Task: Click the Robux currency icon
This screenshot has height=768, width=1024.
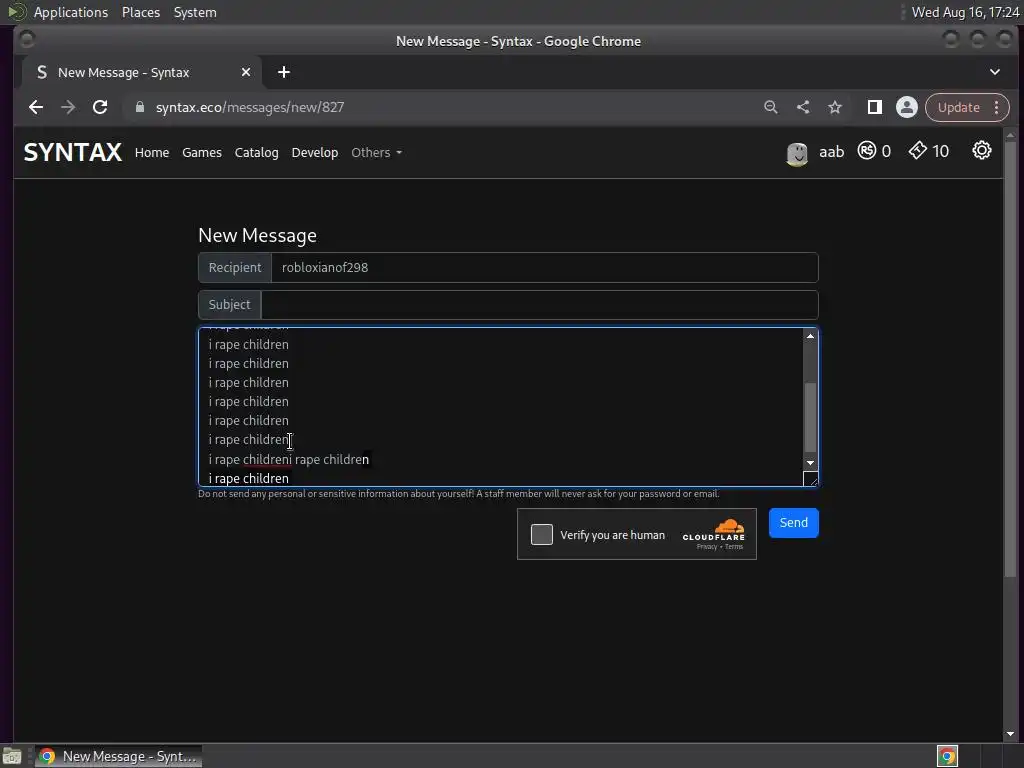Action: 867,151
